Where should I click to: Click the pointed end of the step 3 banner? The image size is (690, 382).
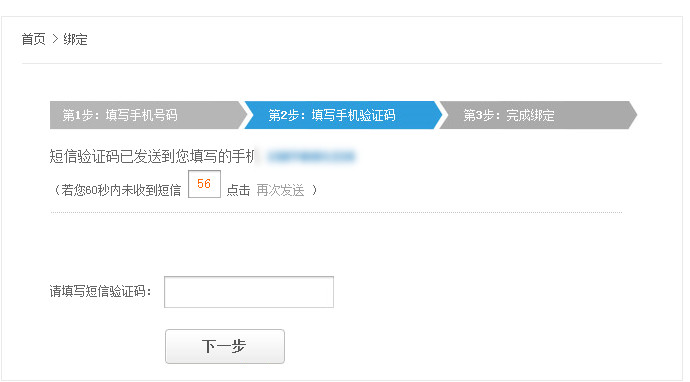point(632,115)
